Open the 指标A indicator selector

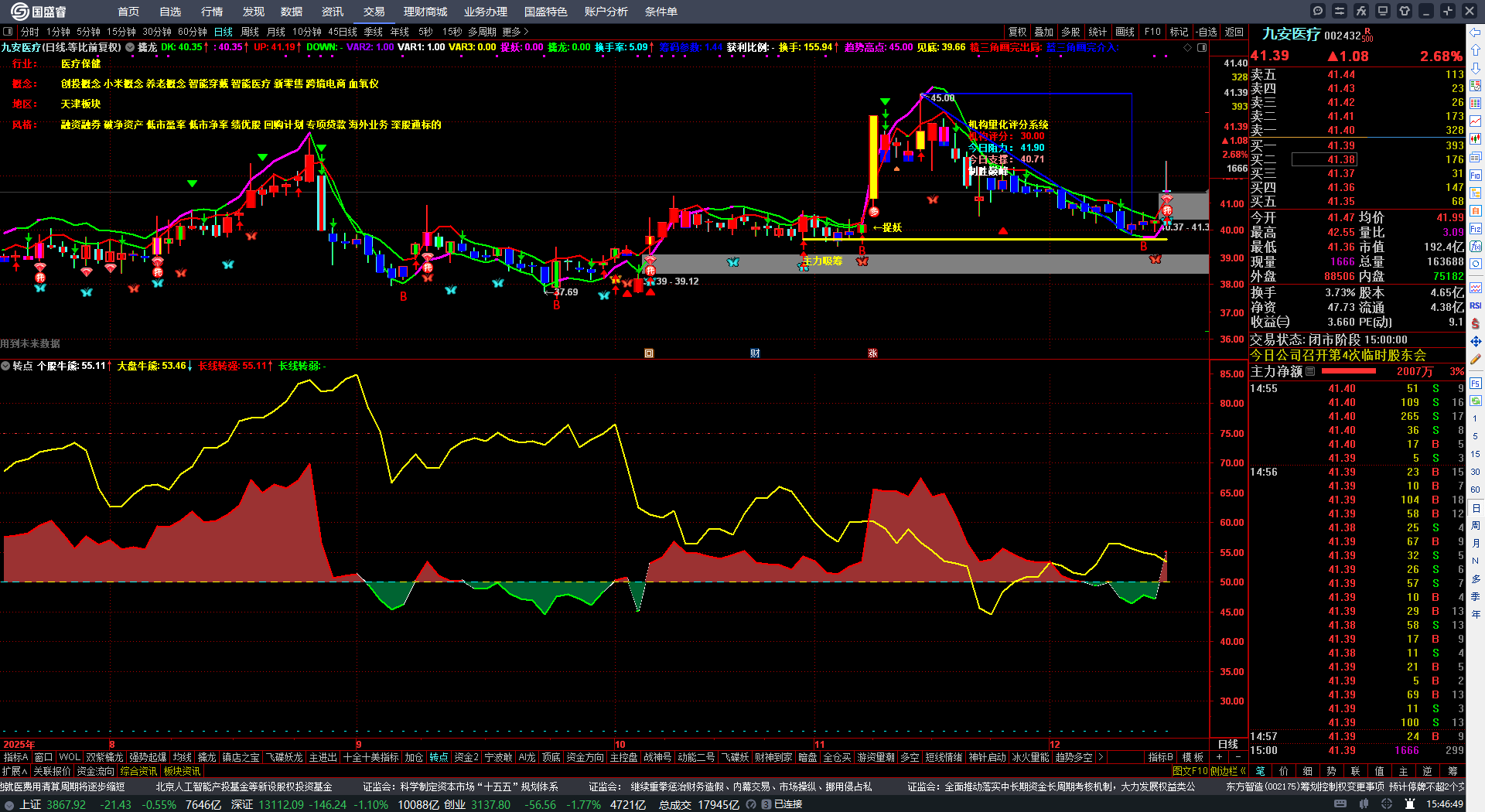coord(15,757)
